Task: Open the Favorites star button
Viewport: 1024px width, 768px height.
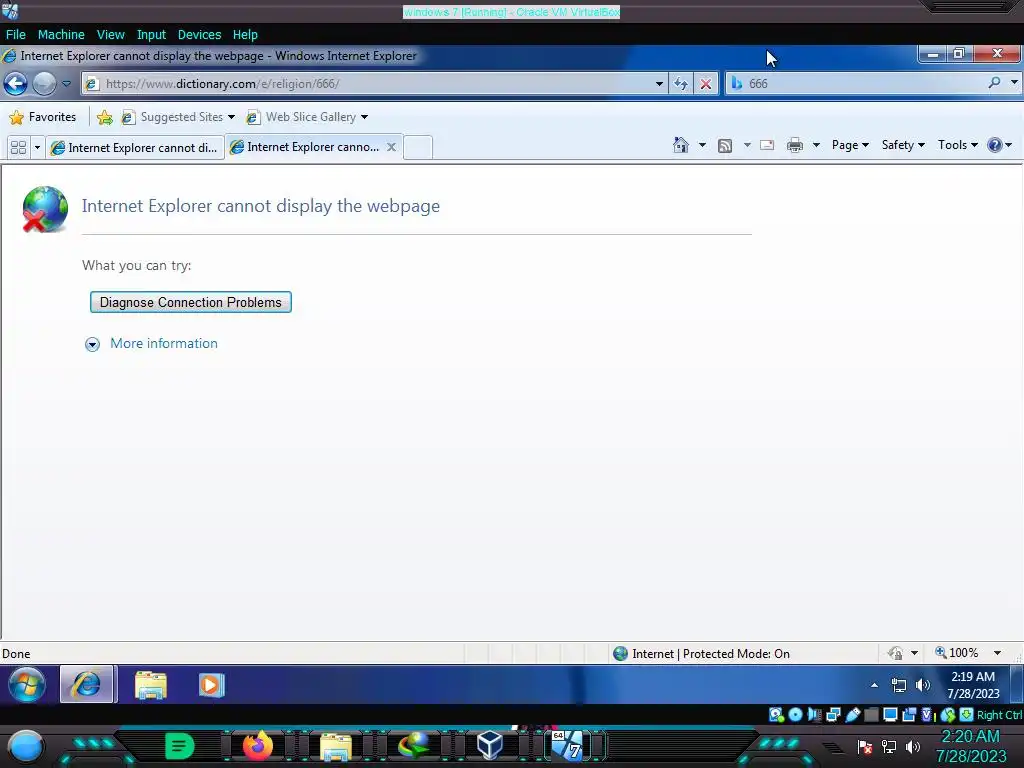Action: click(42, 117)
